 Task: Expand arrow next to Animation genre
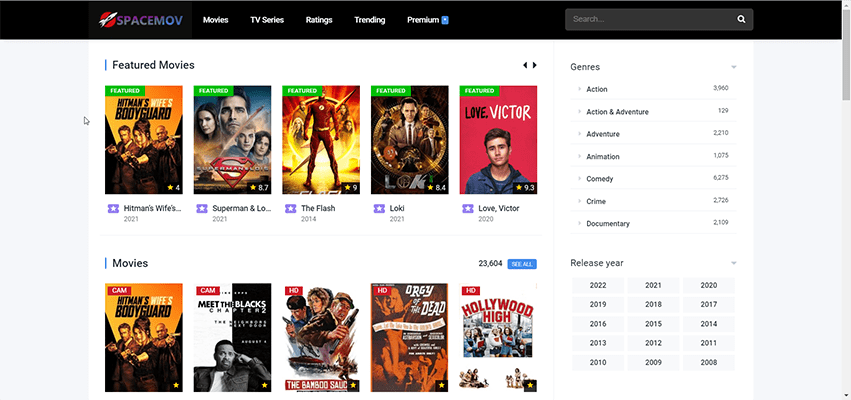tap(580, 156)
